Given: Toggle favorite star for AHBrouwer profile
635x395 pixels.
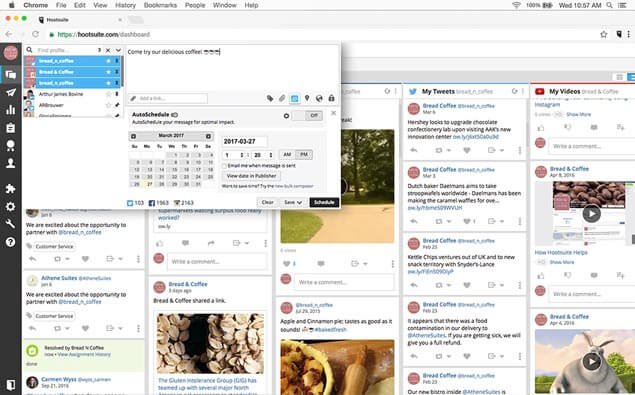Looking at the screenshot, I should tap(108, 105).
